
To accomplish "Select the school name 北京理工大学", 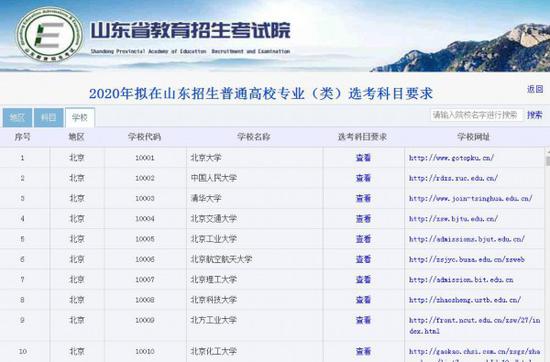I will tap(214, 280).
